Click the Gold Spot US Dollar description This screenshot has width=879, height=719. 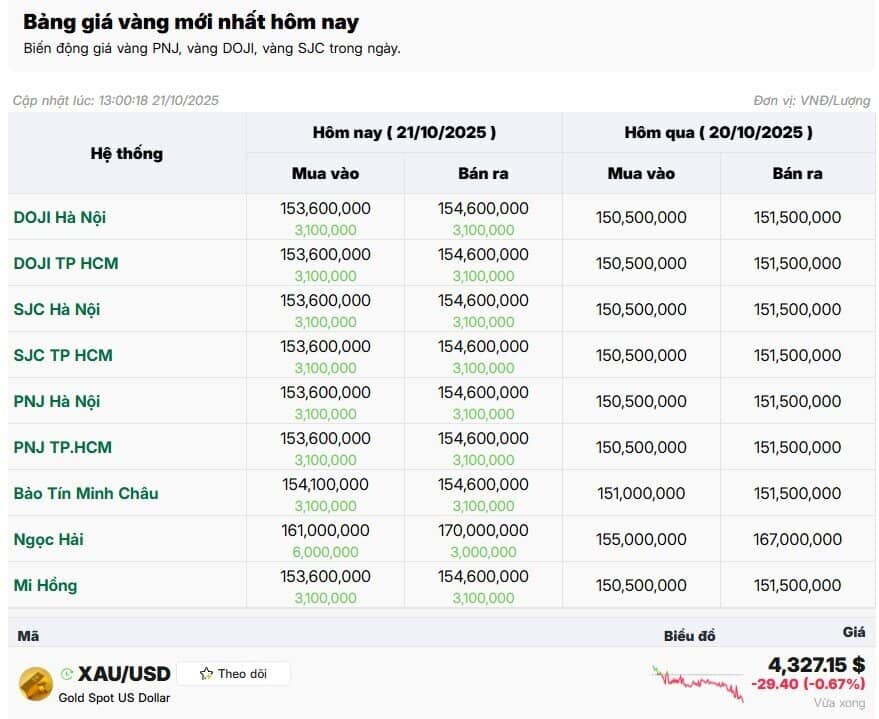(114, 698)
